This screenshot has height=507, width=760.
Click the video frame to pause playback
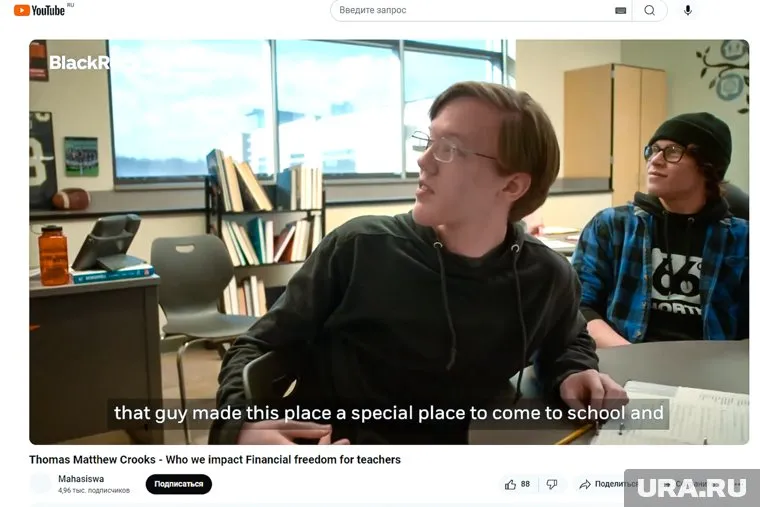click(x=389, y=241)
